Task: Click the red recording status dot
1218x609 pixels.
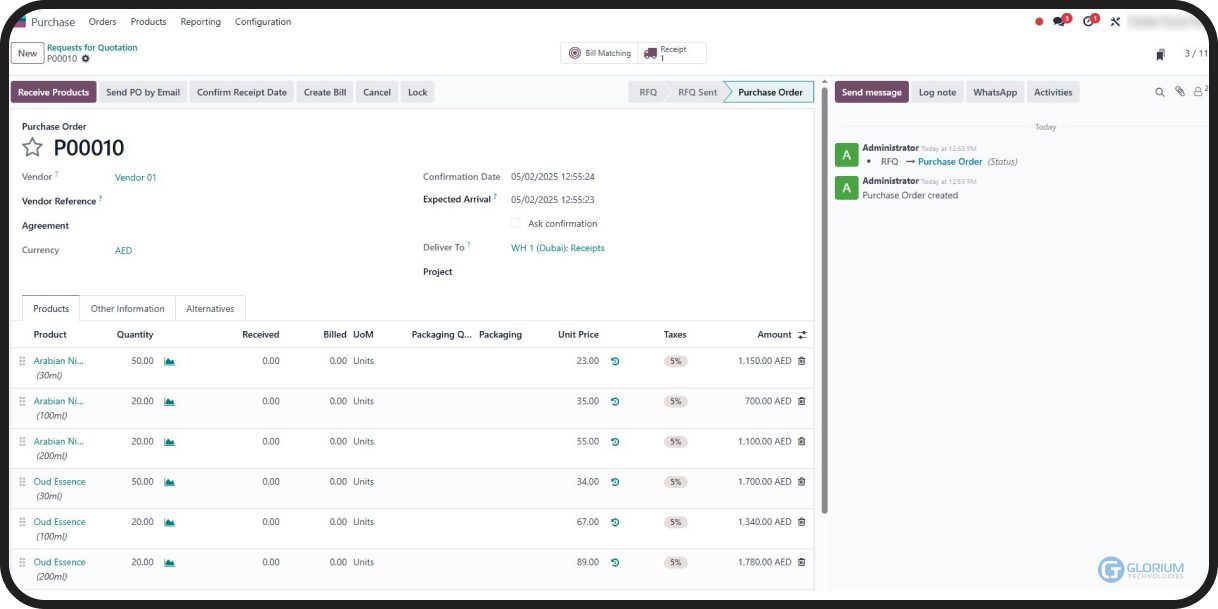Action: pyautogui.click(x=1039, y=21)
